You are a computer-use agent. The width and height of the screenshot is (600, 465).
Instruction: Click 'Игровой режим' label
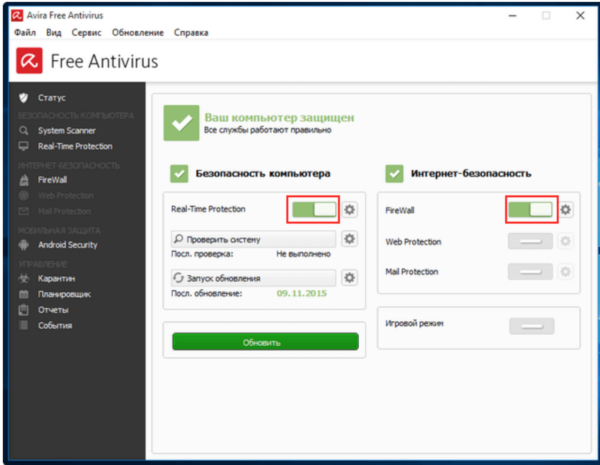[x=414, y=323]
